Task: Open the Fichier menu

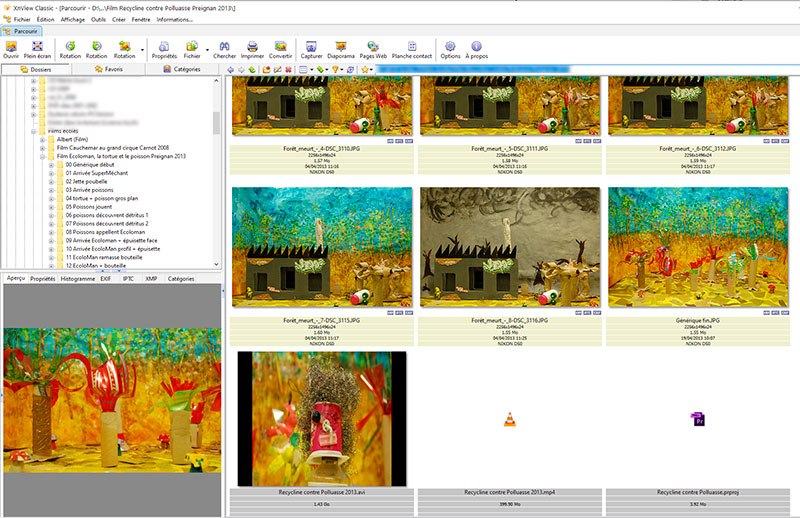Action: (x=22, y=19)
